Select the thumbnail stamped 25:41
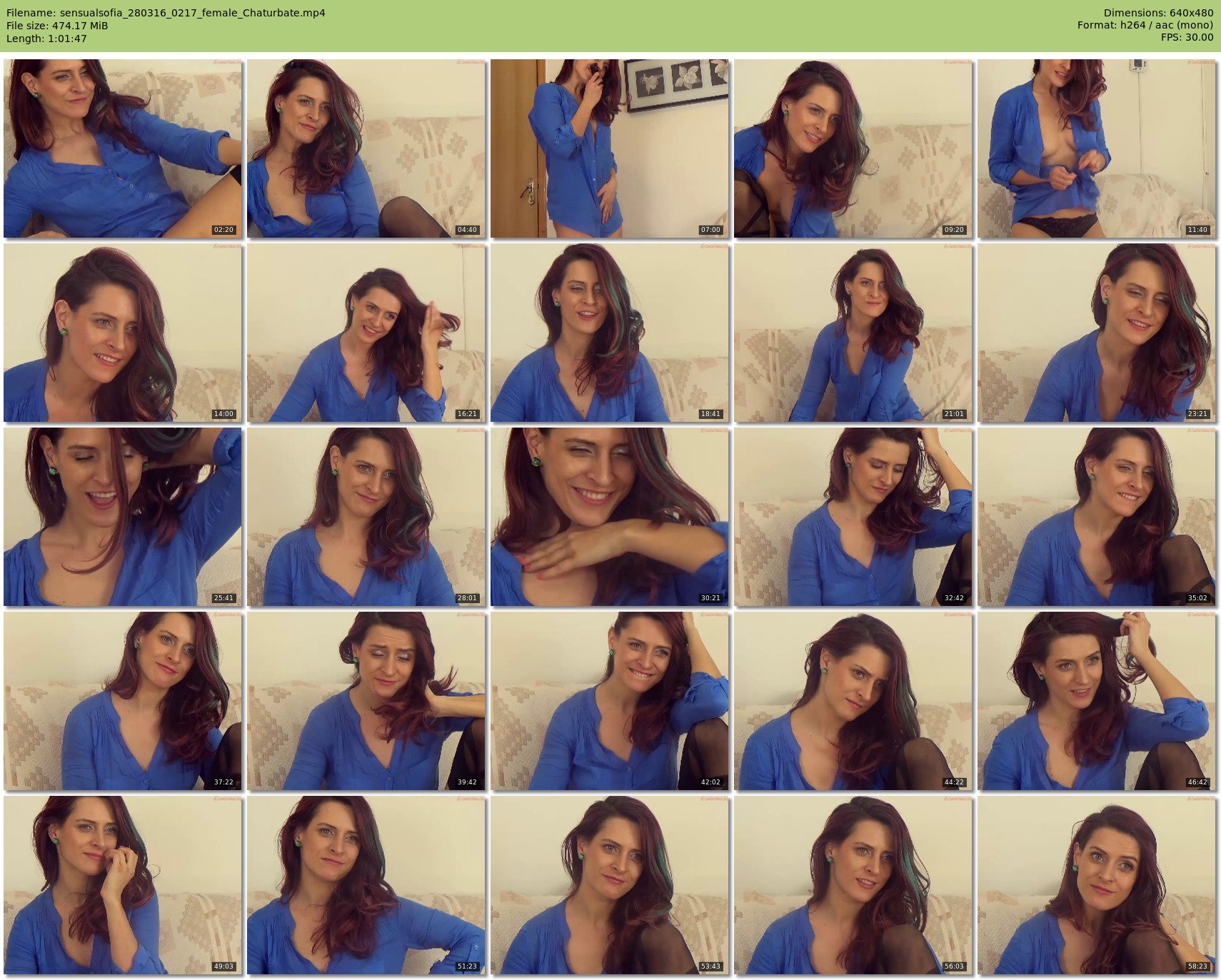1221x980 pixels. coord(123,517)
